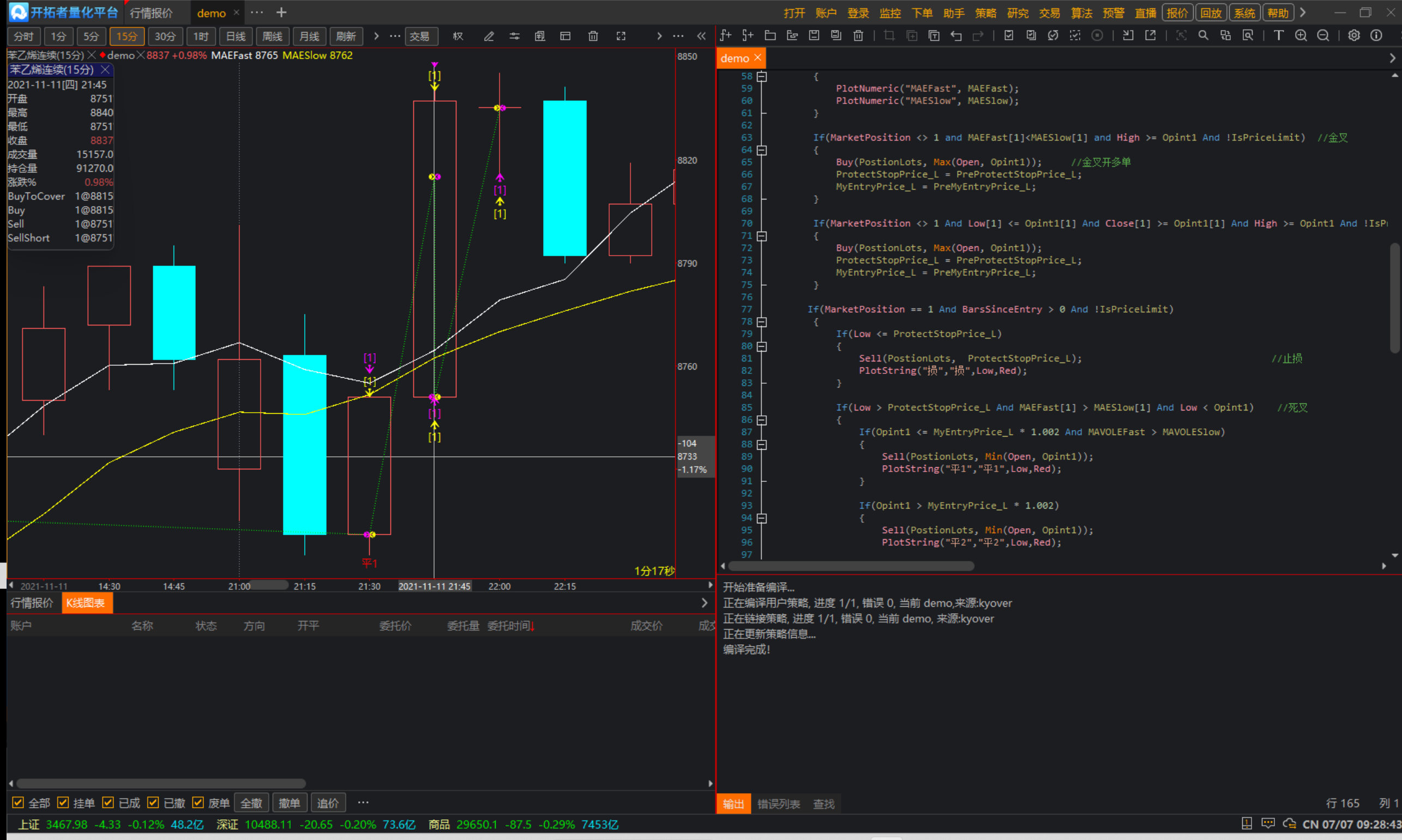
Task: Toggle the 已撤 checkbox
Action: coord(153,802)
